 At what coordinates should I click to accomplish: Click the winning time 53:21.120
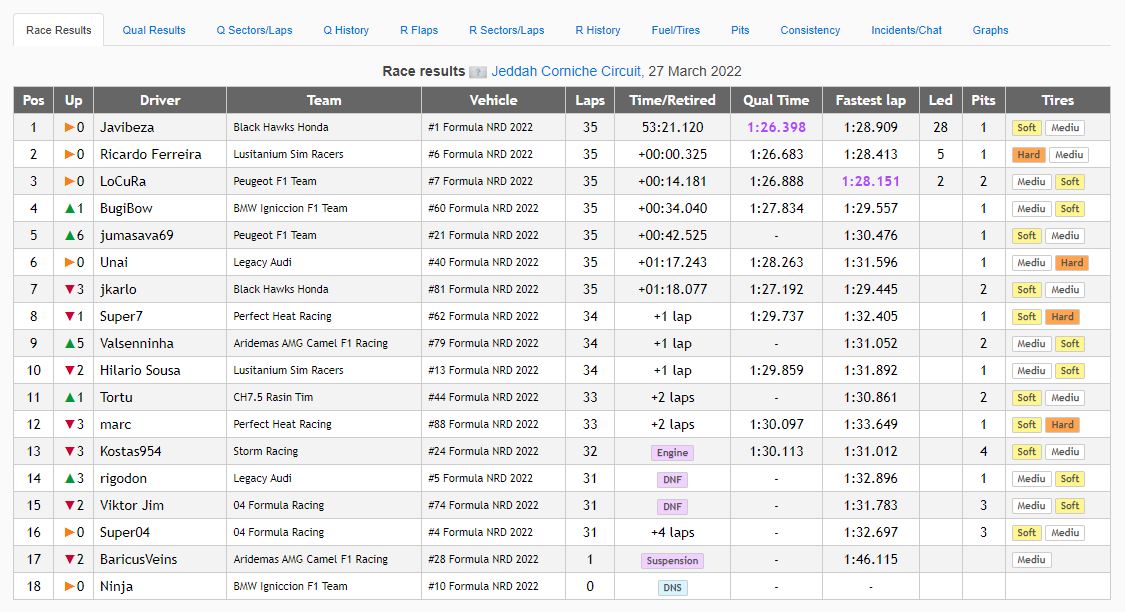[672, 127]
